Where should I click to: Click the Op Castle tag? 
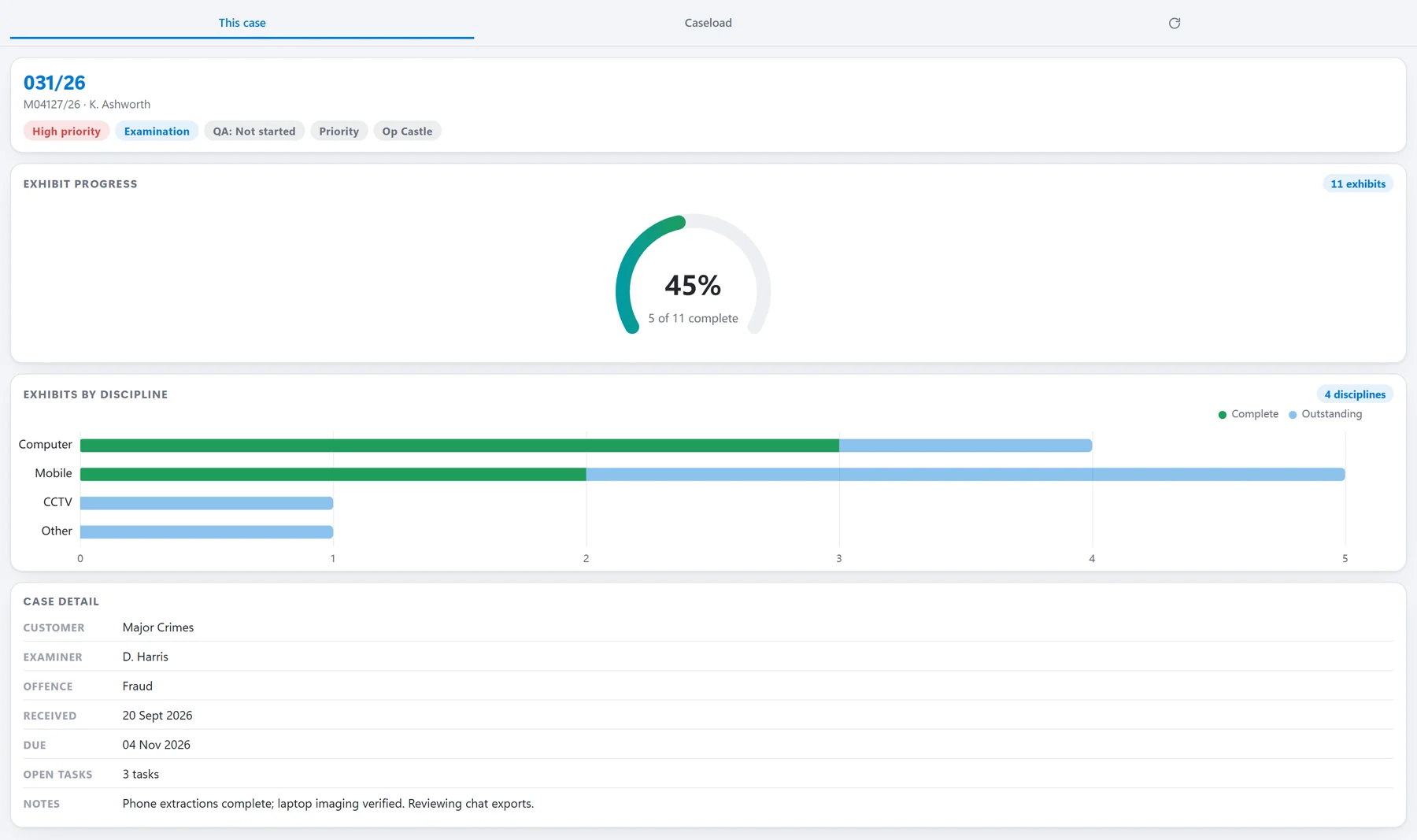click(407, 131)
